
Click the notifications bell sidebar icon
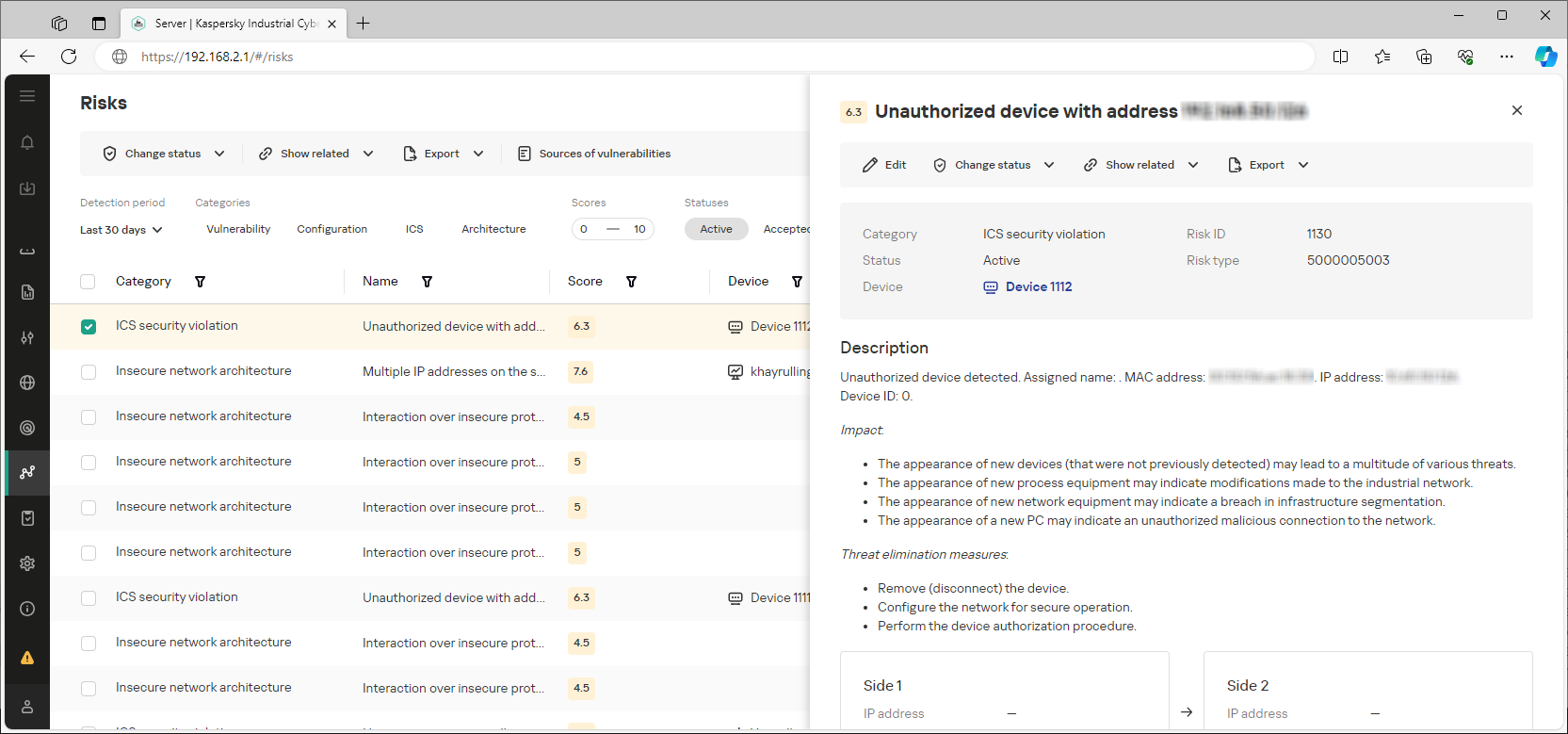[x=27, y=142]
